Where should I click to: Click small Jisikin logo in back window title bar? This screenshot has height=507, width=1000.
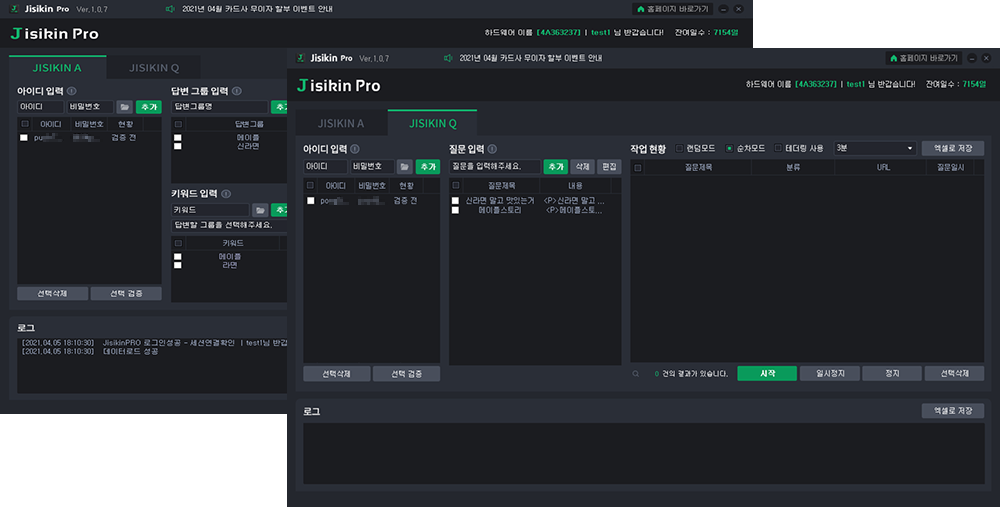pos(15,9)
